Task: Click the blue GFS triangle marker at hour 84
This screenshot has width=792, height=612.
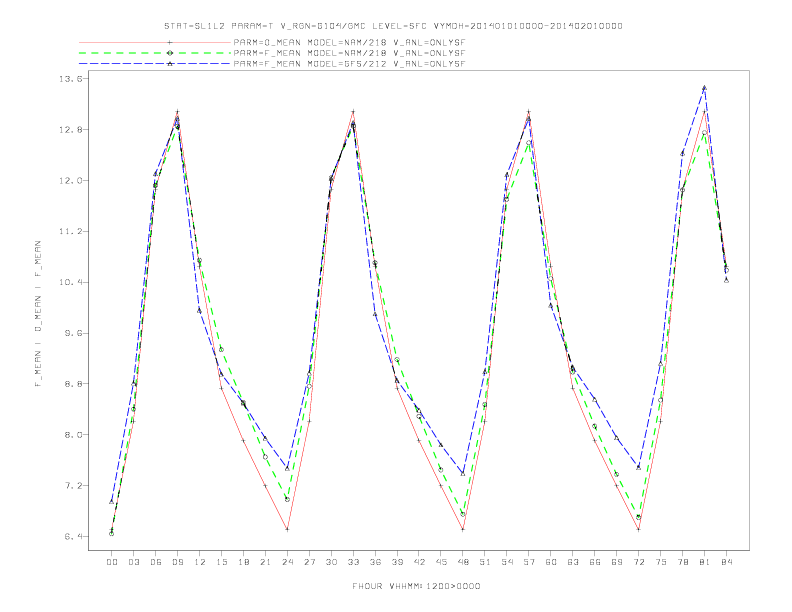Action: tap(726, 280)
